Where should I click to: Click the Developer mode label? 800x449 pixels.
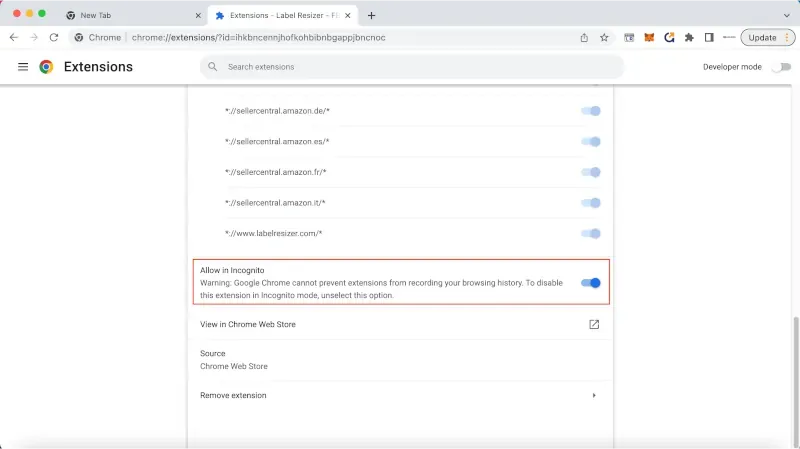click(x=732, y=67)
